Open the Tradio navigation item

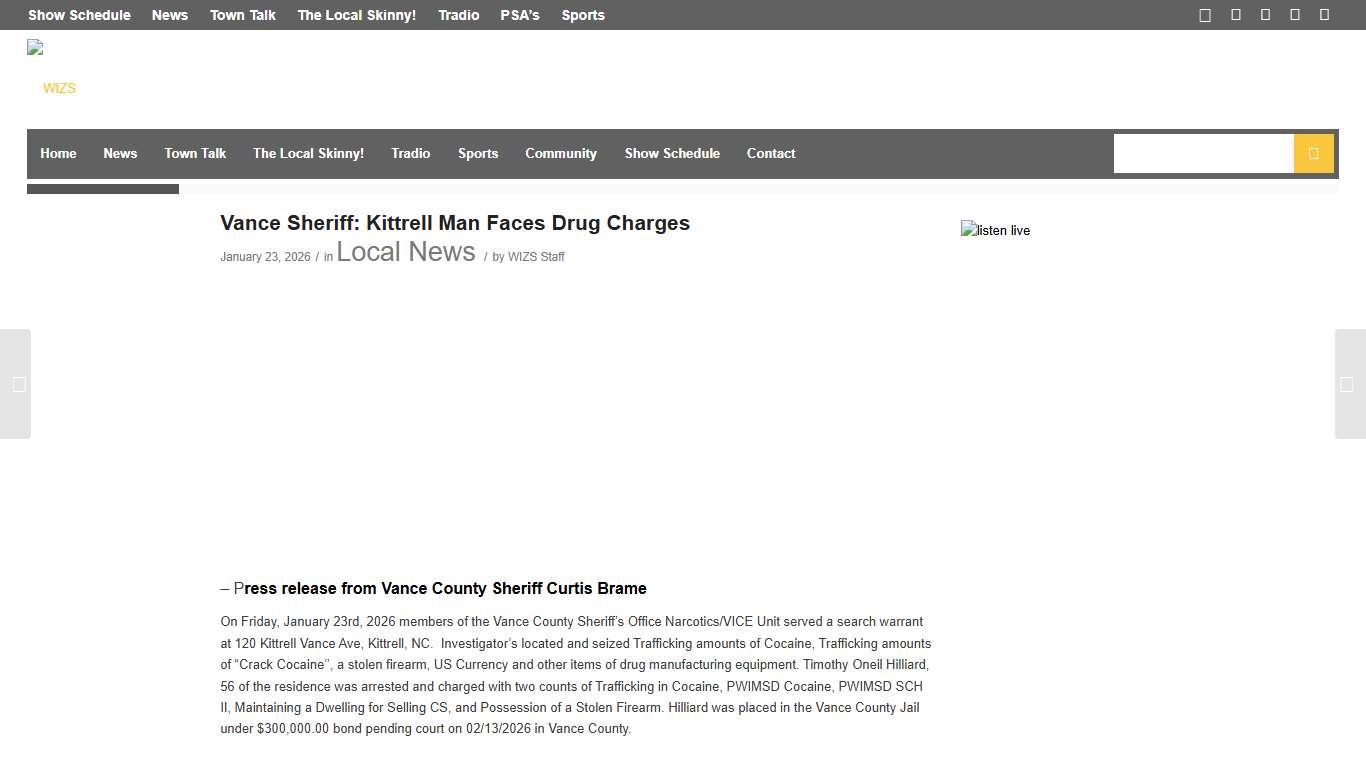[411, 153]
